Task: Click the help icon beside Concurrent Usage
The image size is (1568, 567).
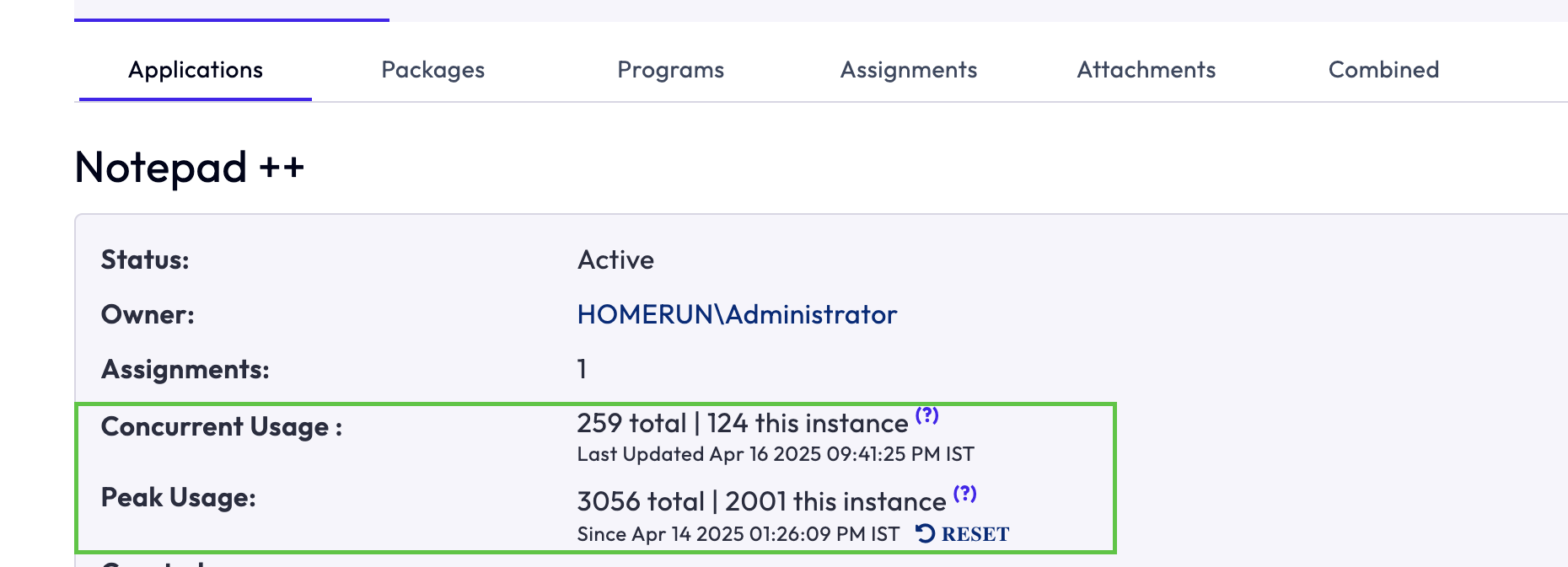Action: tap(927, 415)
